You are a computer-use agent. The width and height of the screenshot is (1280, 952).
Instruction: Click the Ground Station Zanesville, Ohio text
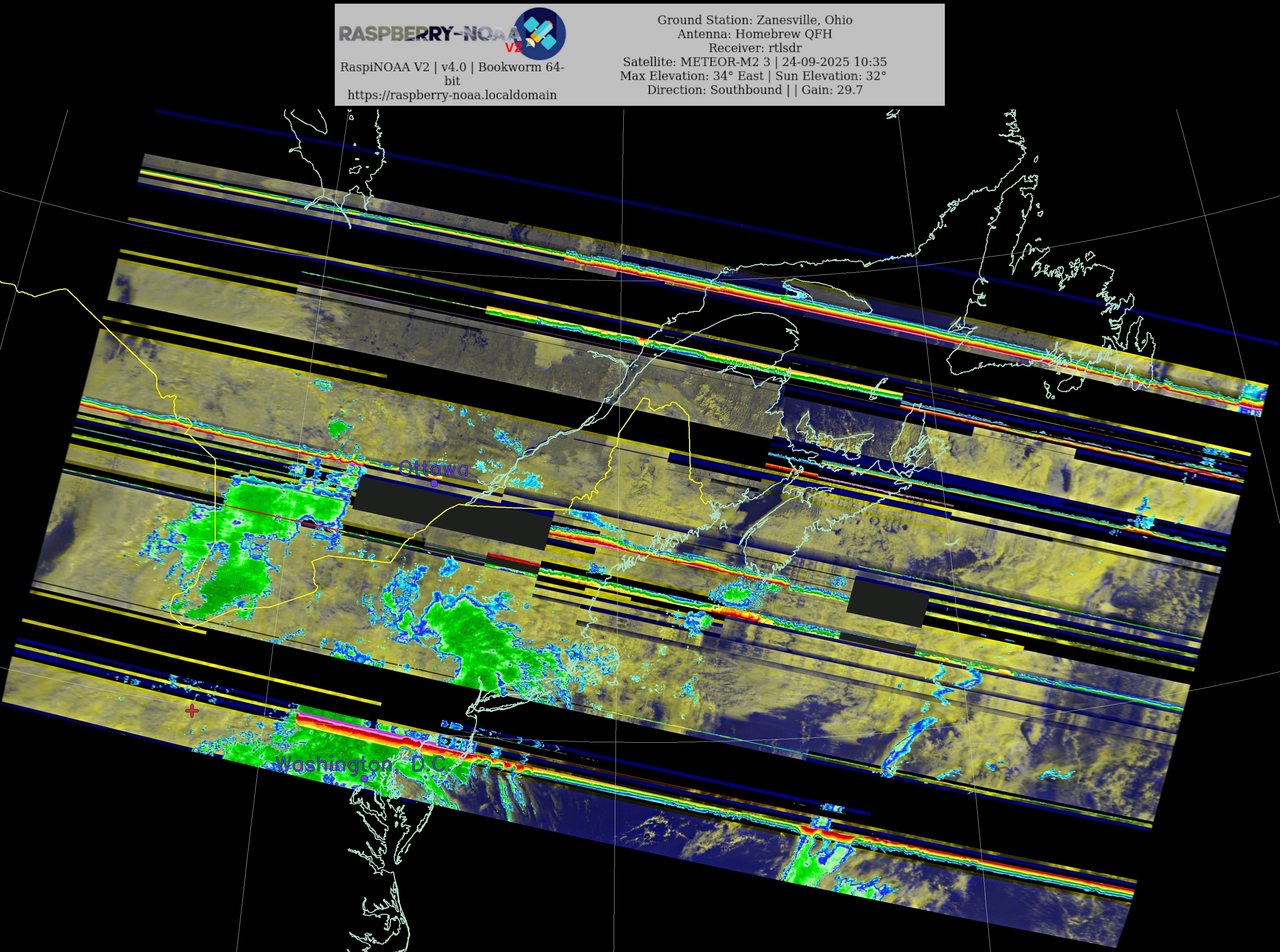754,19
